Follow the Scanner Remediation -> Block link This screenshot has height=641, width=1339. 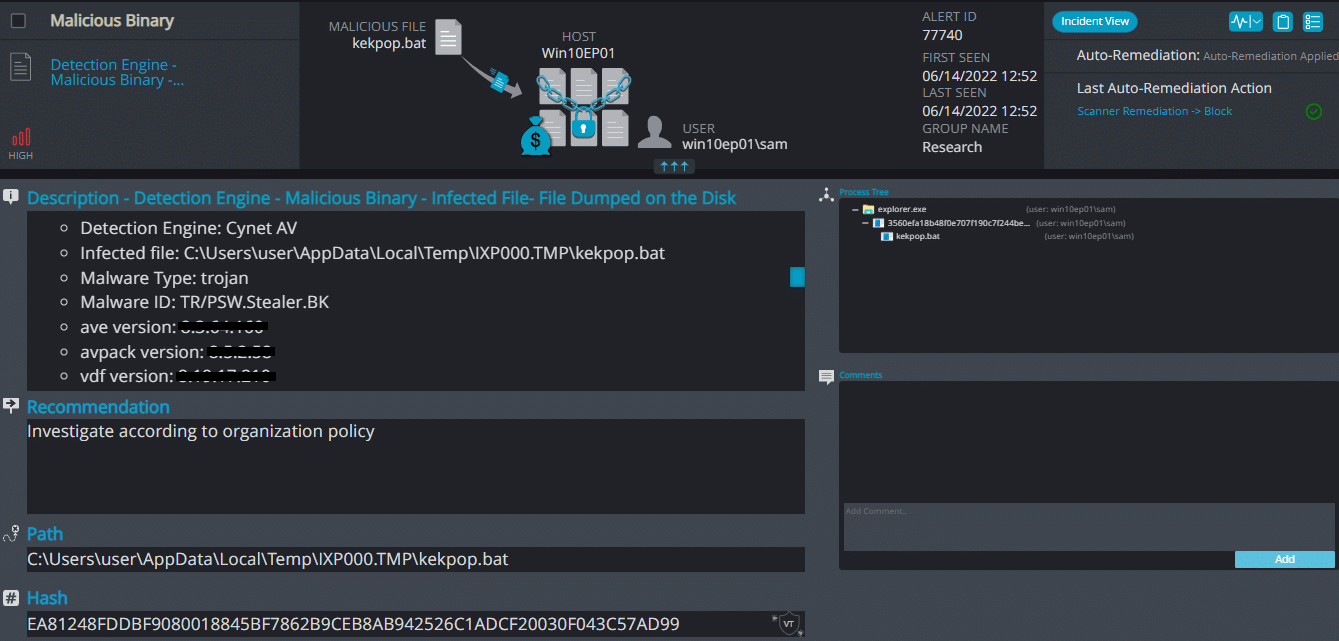point(1154,111)
